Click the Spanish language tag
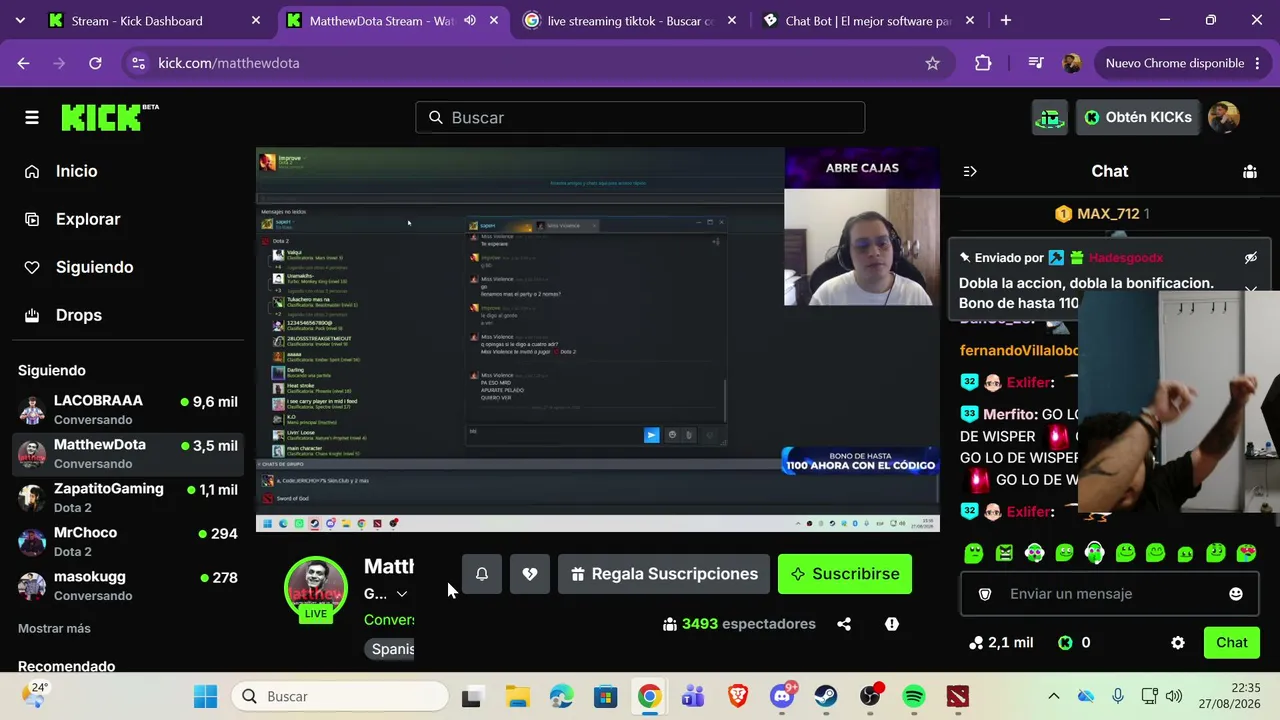 [x=391, y=649]
